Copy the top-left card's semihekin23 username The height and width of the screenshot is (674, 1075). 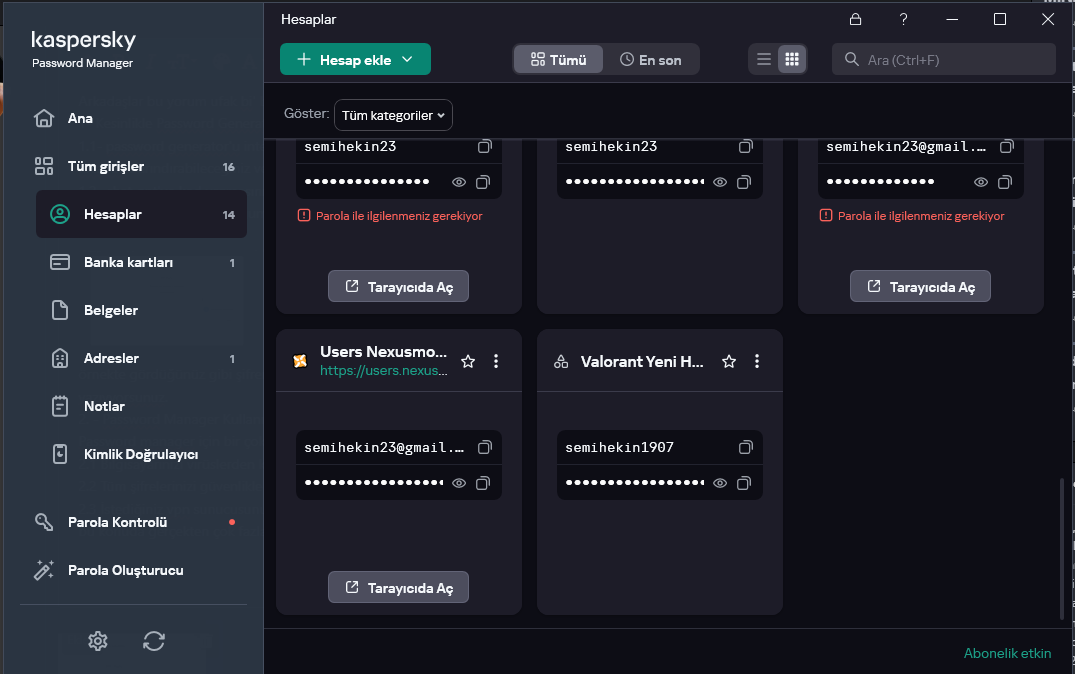(x=485, y=146)
